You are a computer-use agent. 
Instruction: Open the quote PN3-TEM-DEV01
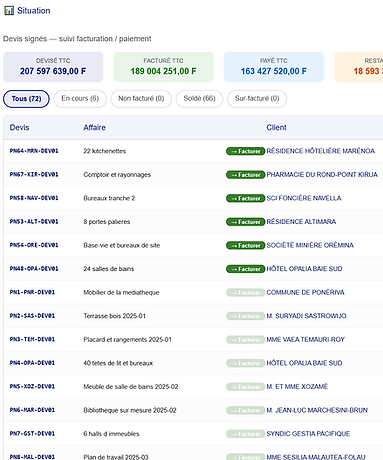tap(32, 339)
